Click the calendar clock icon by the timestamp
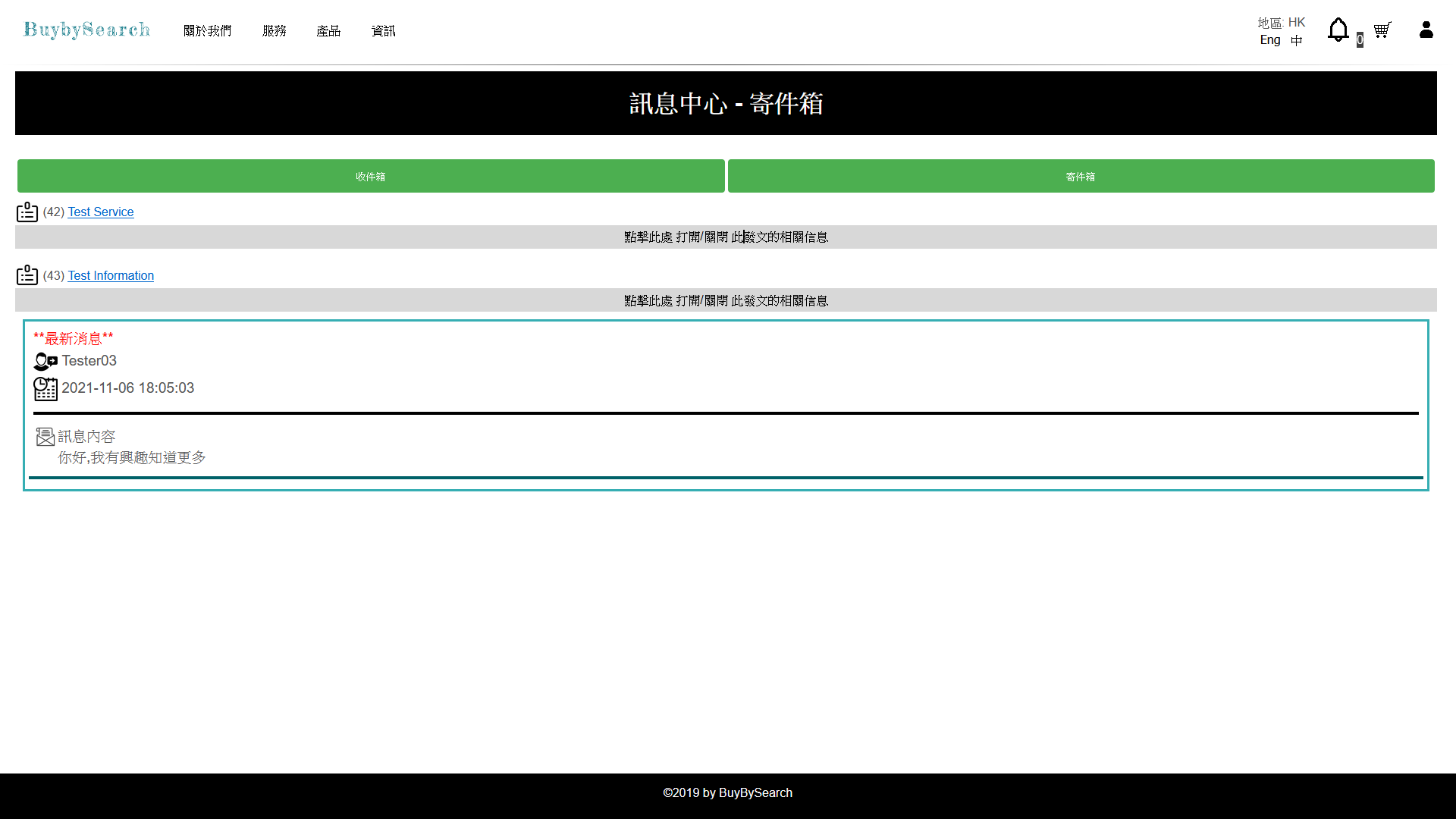The height and width of the screenshot is (819, 1456). [45, 388]
